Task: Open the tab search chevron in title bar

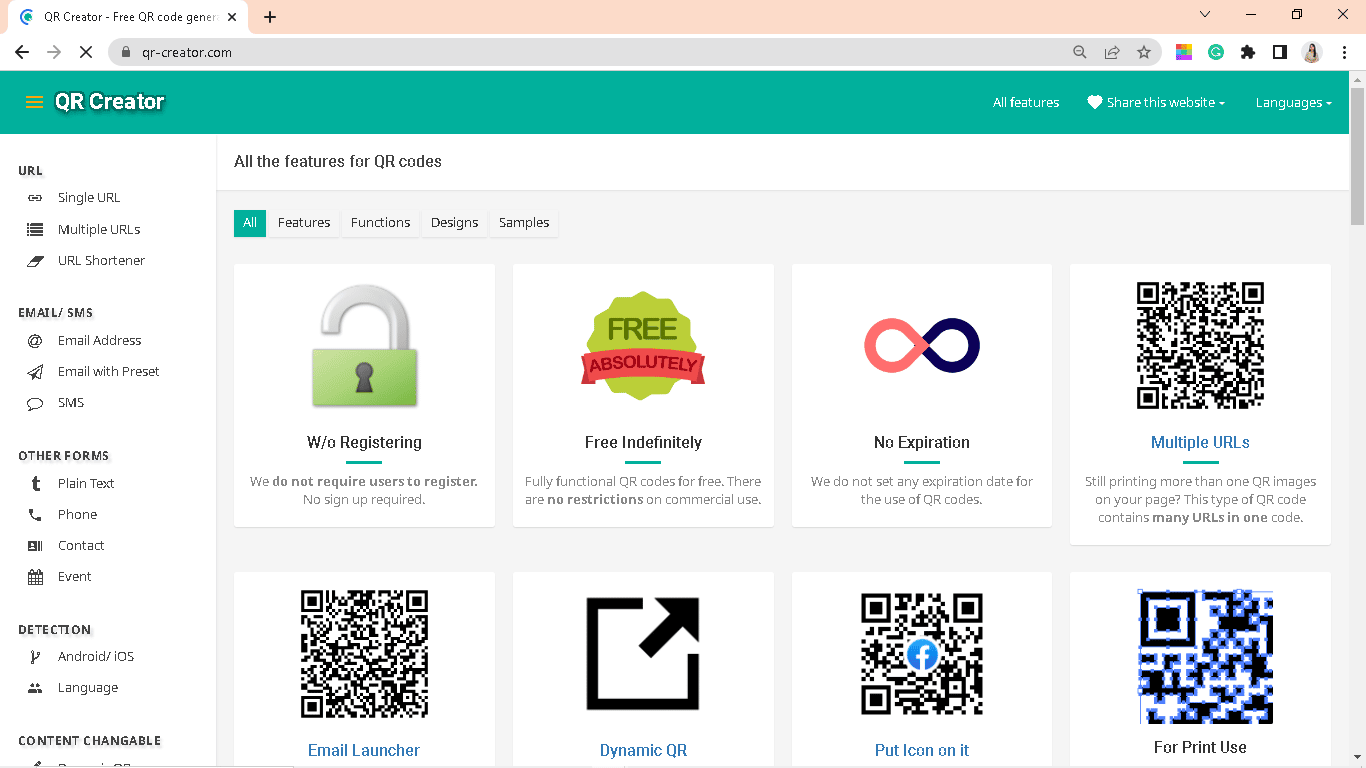Action: [1205, 15]
